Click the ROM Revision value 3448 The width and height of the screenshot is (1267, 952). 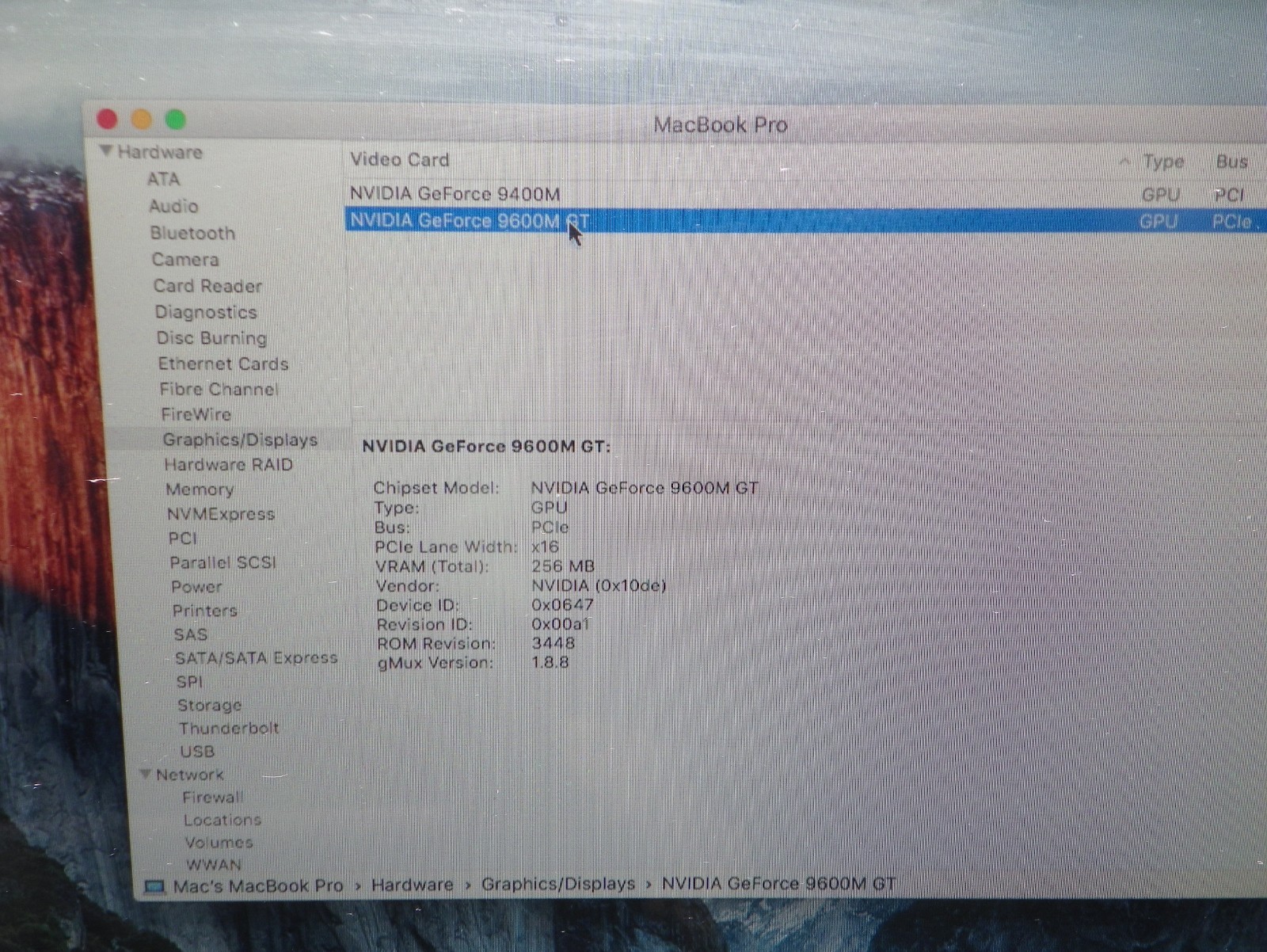(554, 643)
